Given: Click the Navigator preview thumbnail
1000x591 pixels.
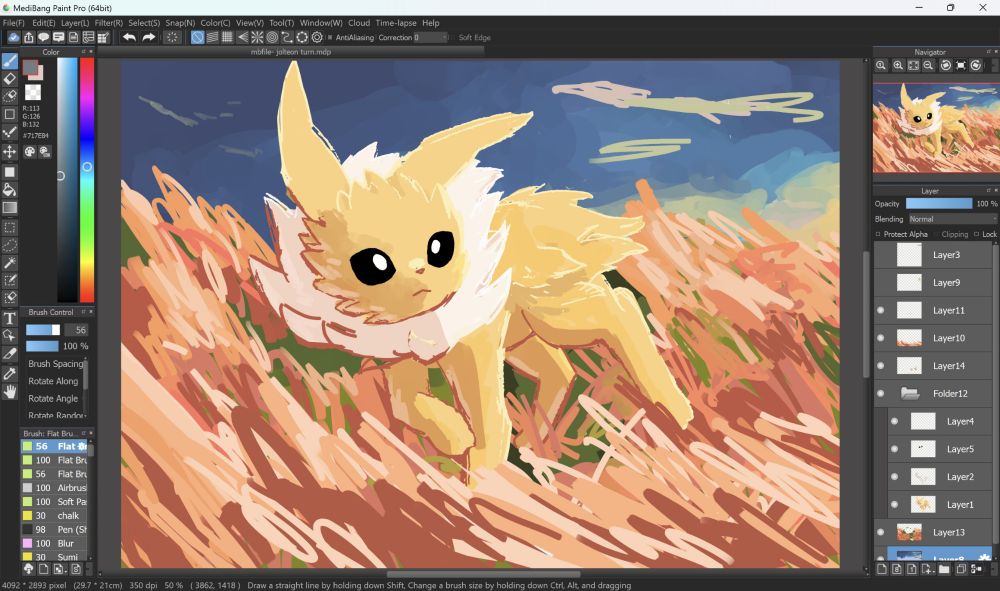Looking at the screenshot, I should (x=936, y=128).
